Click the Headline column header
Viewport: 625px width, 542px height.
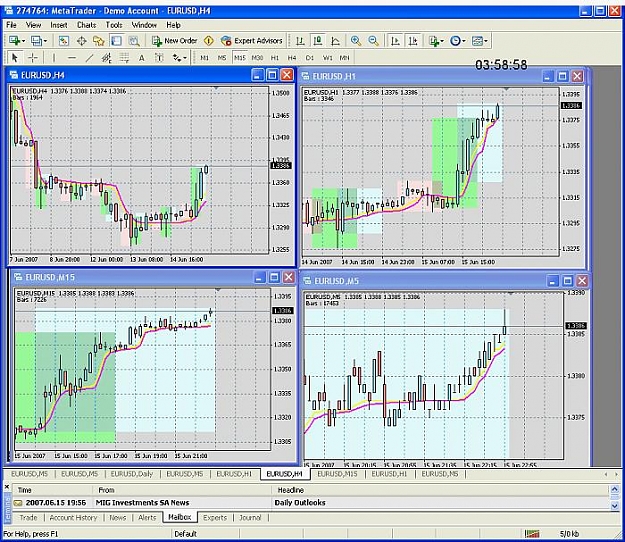click(440, 490)
